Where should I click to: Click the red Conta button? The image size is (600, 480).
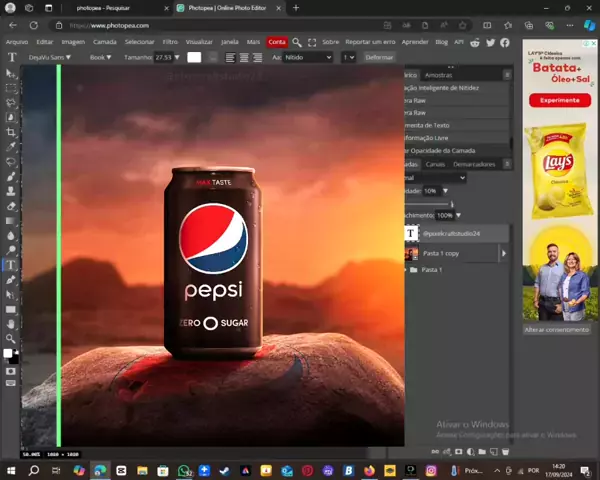pos(277,42)
